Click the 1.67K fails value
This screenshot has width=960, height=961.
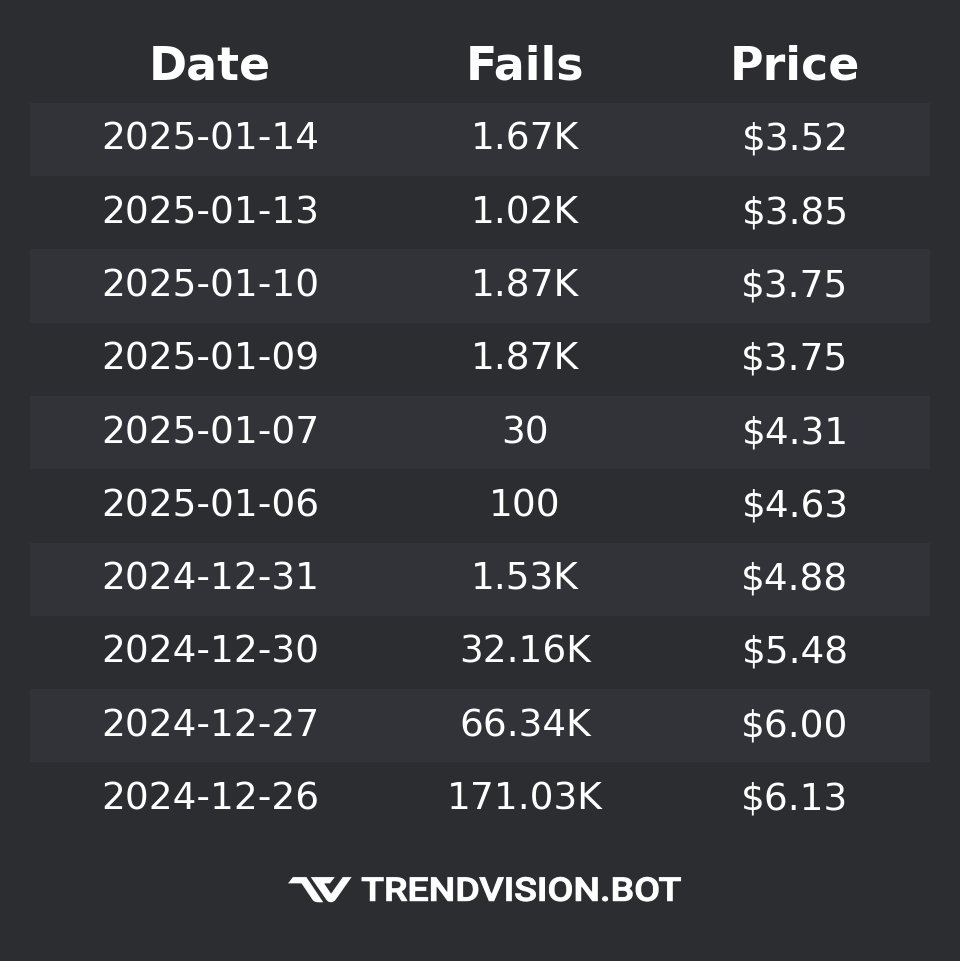(525, 138)
